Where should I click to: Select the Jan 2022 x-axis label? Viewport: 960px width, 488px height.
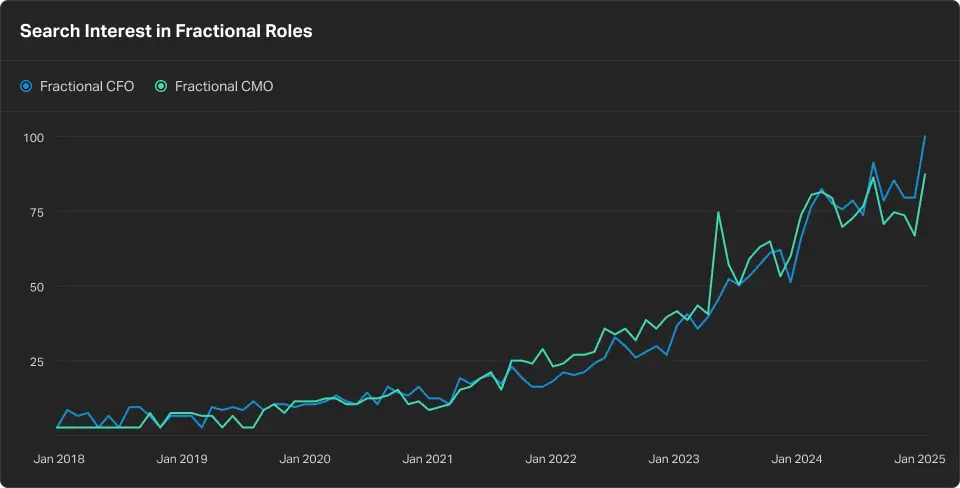551,460
